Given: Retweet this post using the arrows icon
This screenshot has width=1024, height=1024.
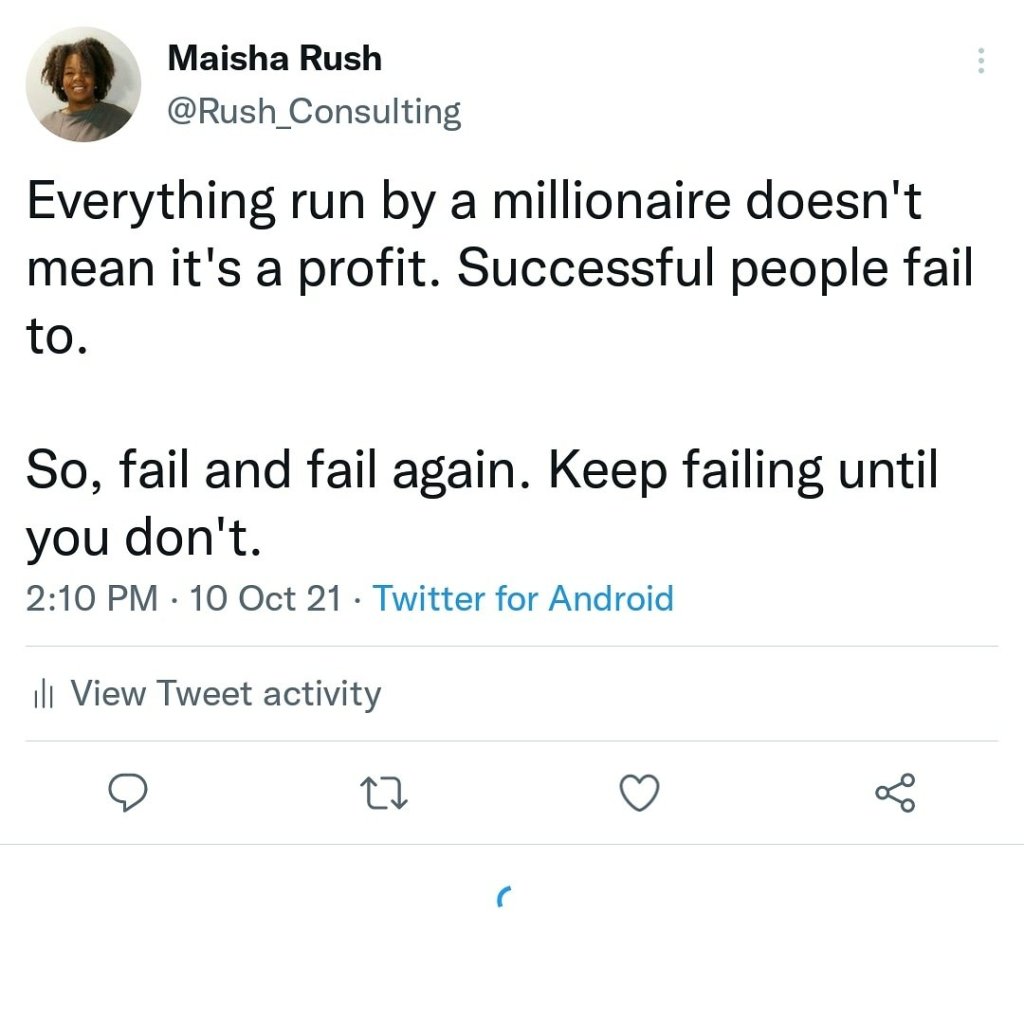Looking at the screenshot, I should coord(385,794).
